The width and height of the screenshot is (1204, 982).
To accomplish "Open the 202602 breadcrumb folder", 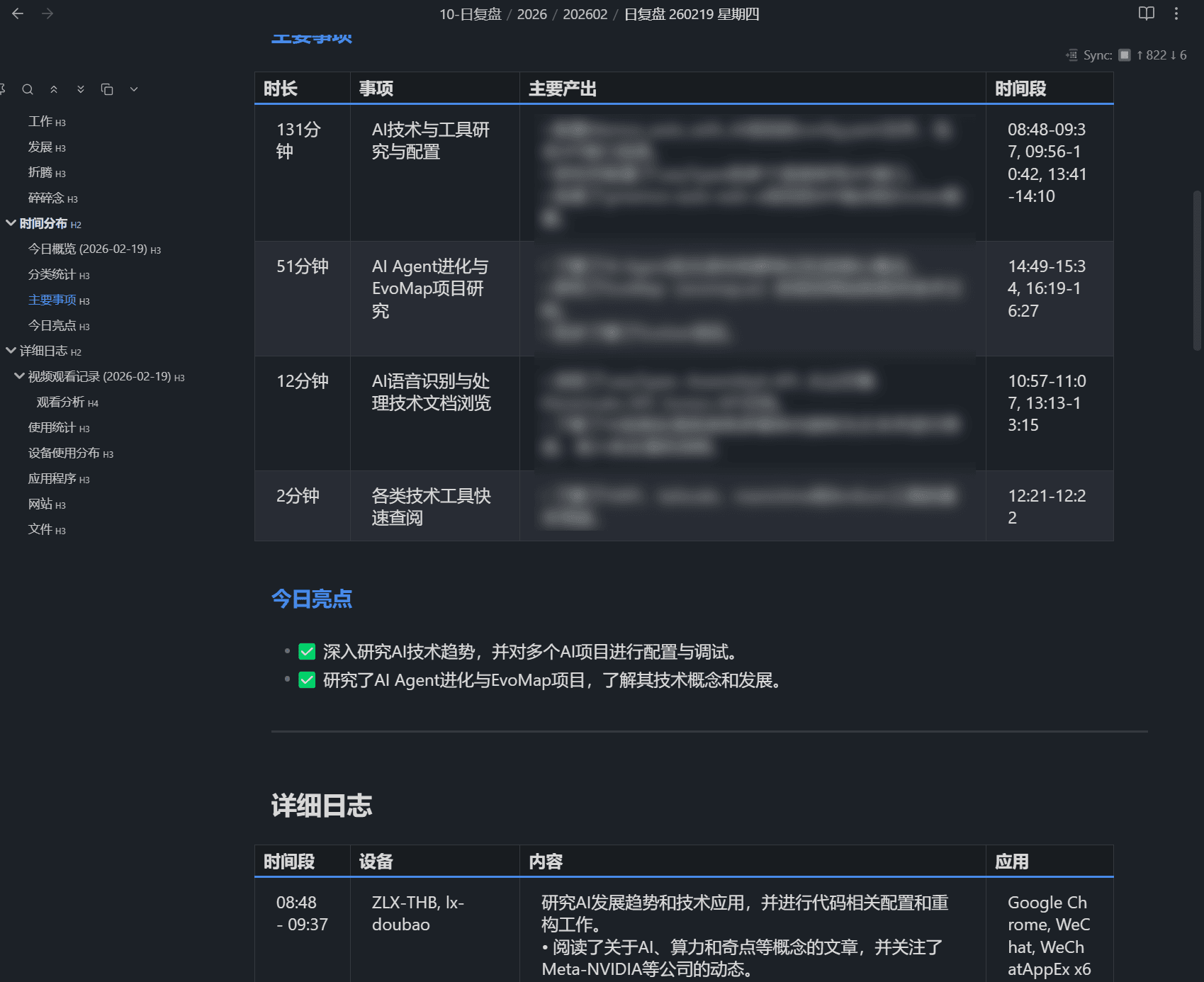I will point(585,13).
